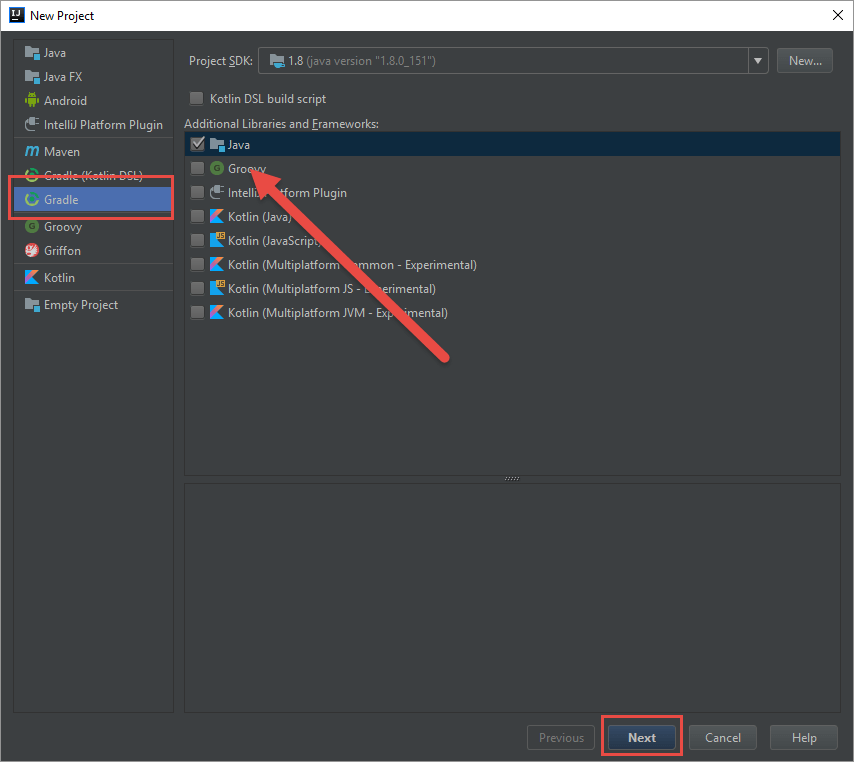This screenshot has width=854, height=762.
Task: Open the Project SDK dropdown
Action: point(757,60)
